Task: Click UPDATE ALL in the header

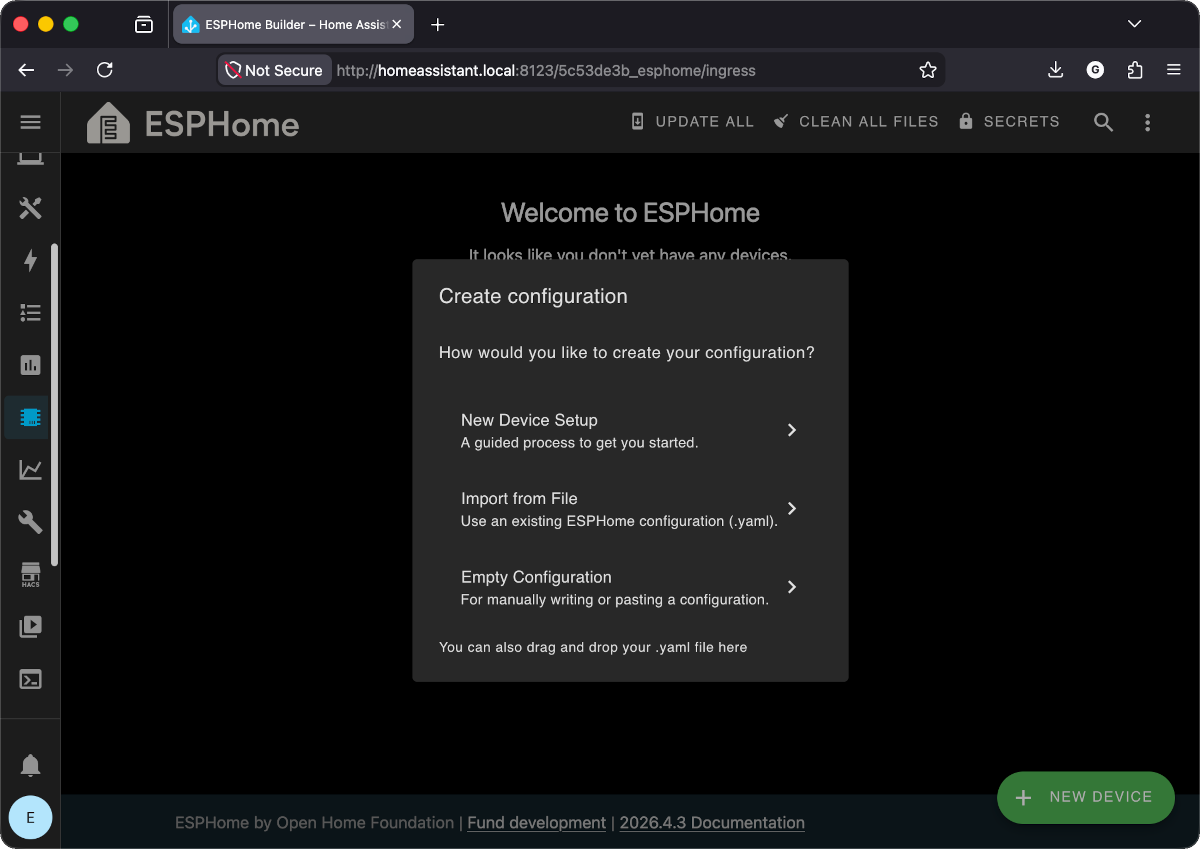Action: point(692,121)
